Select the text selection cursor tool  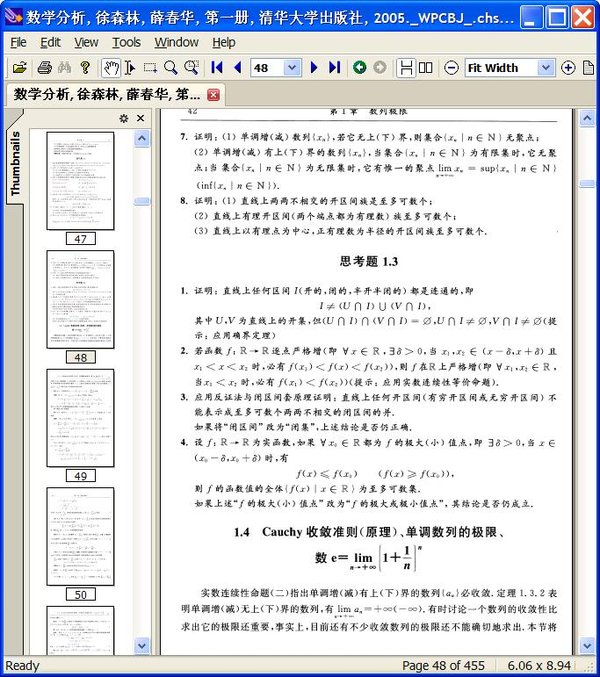point(129,68)
